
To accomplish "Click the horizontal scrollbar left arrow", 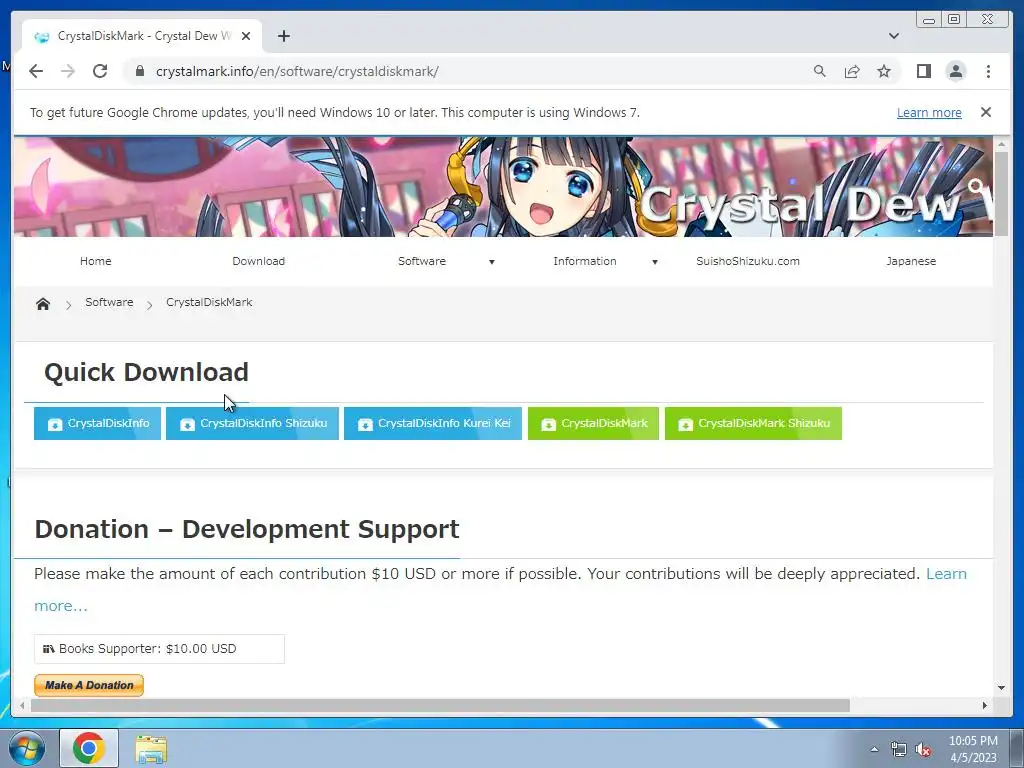I will pos(22,705).
